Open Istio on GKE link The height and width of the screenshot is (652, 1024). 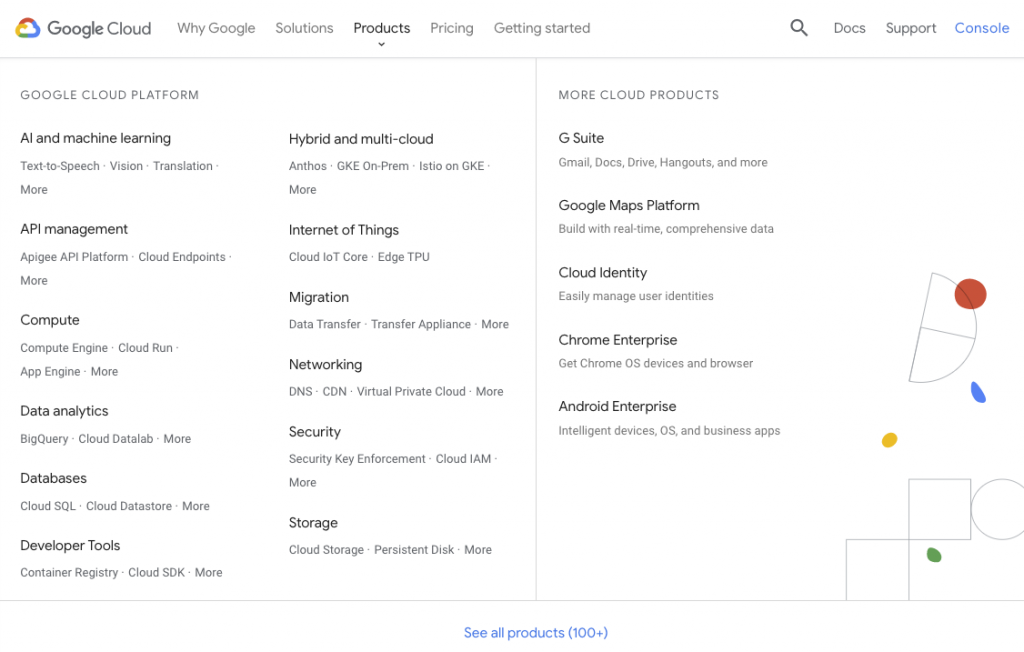point(451,166)
